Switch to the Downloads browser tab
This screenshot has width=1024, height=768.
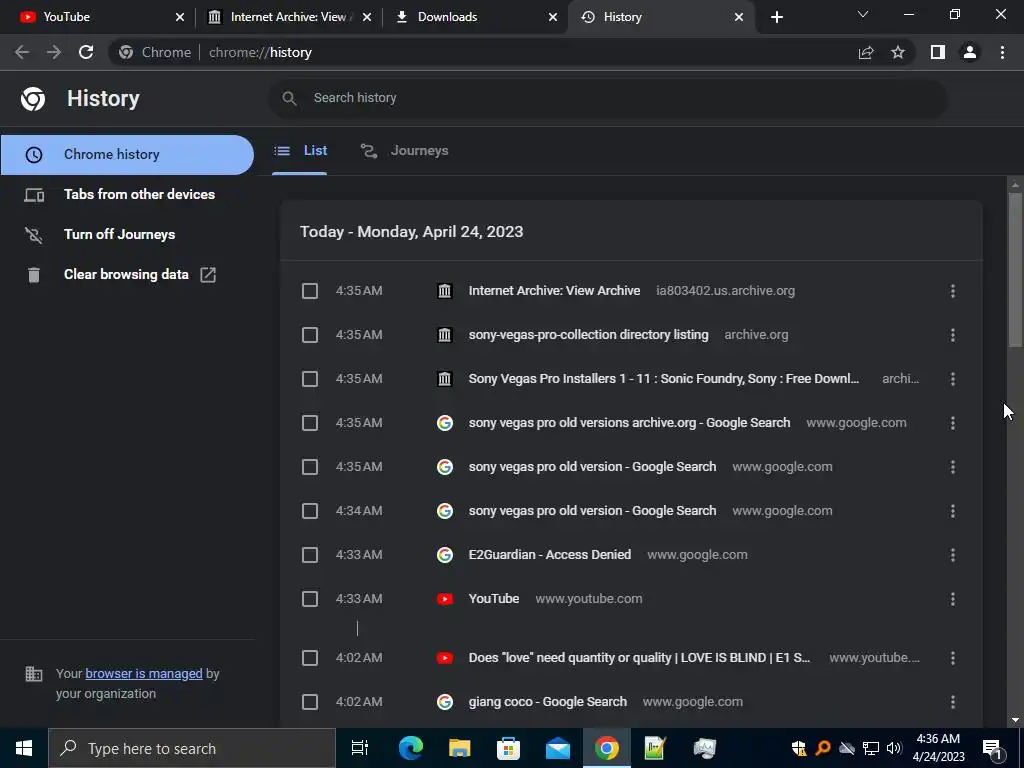click(475, 17)
